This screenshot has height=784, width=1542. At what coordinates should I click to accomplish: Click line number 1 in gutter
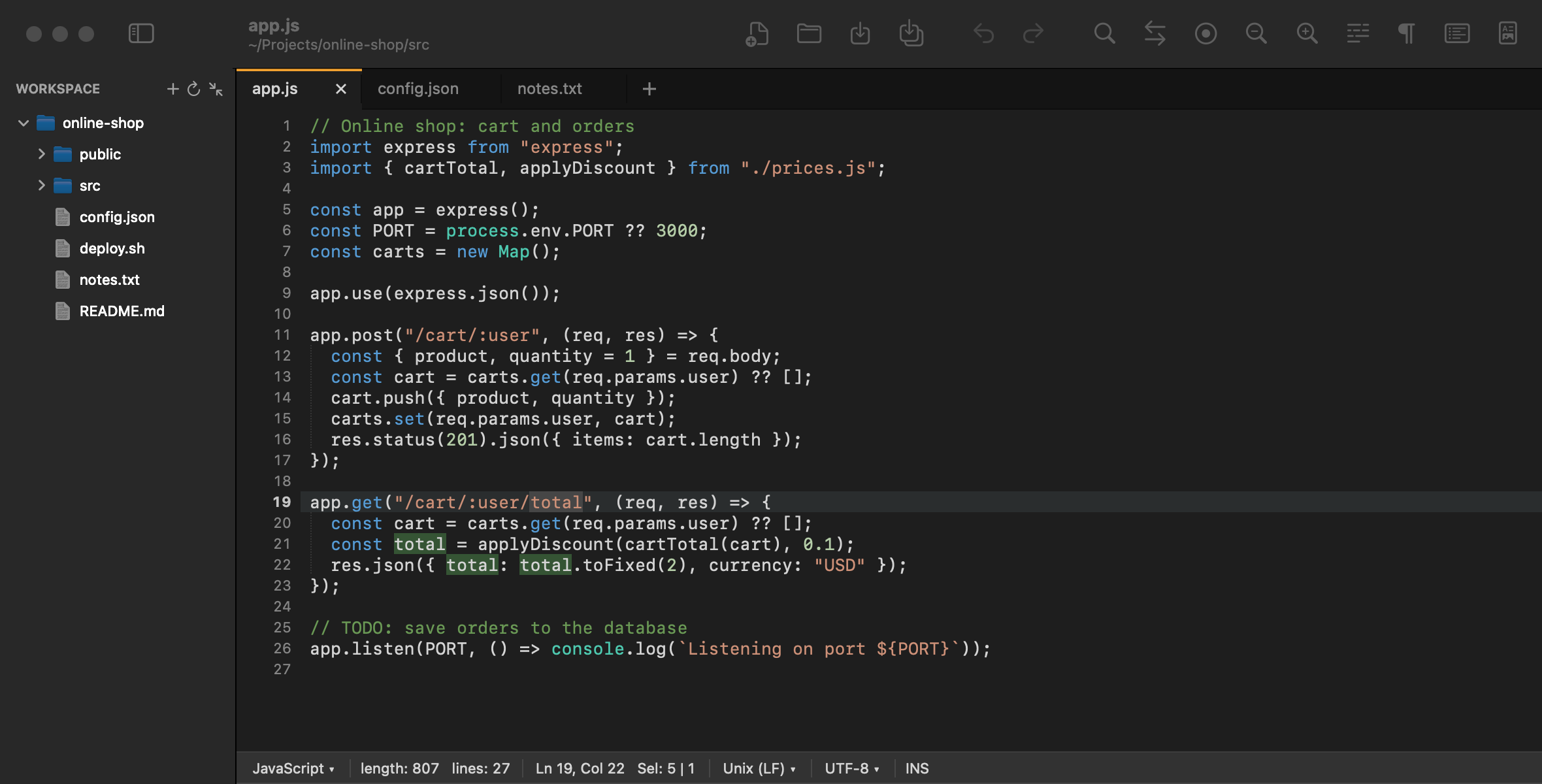click(286, 125)
